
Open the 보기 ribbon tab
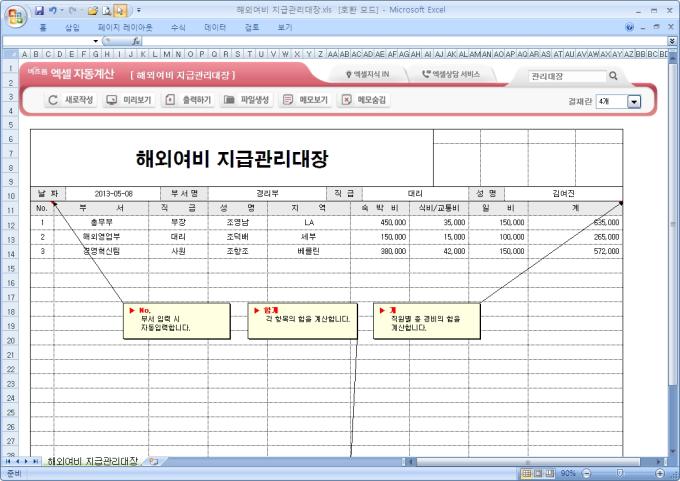(x=284, y=28)
